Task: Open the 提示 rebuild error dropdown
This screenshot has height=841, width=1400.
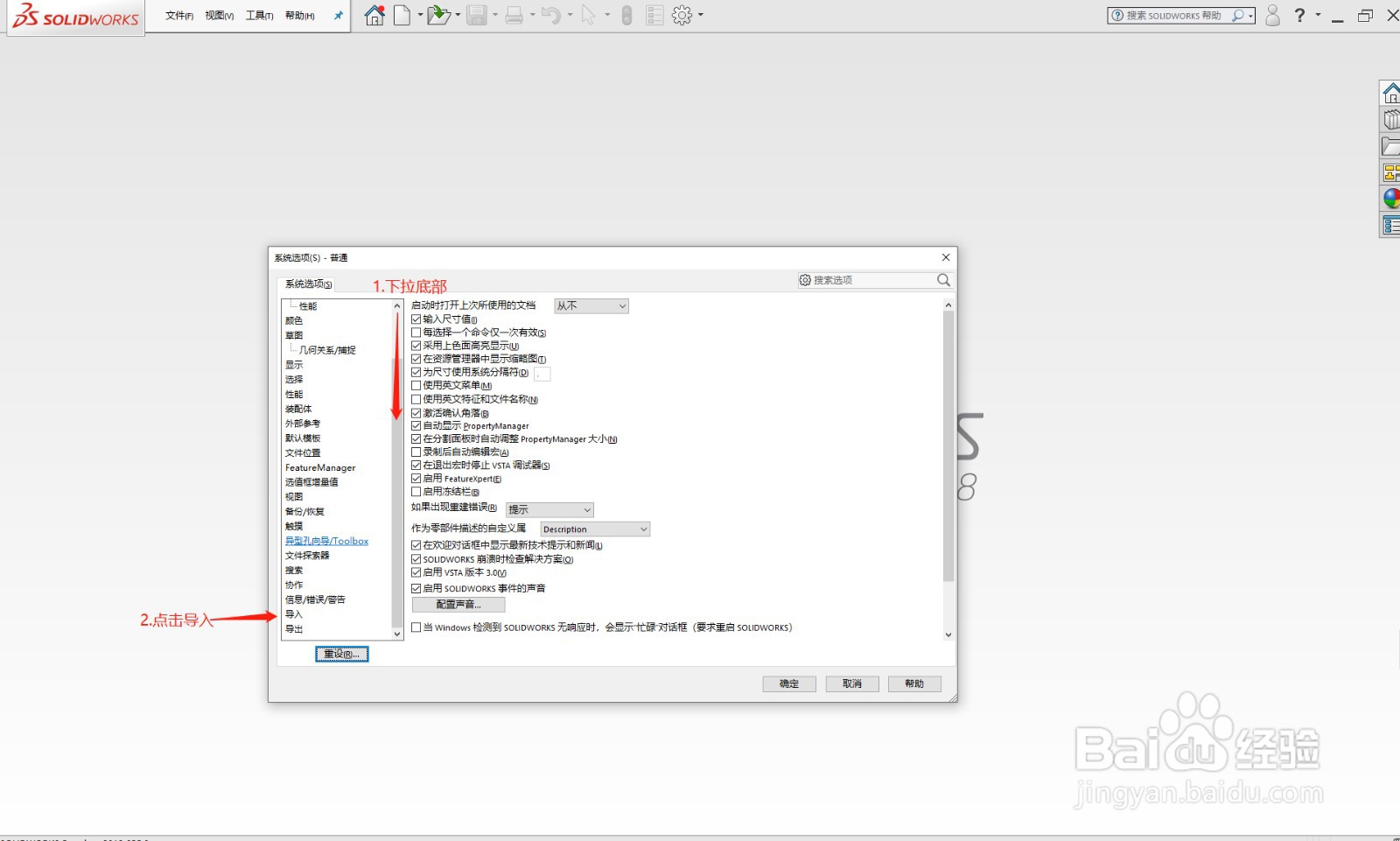Action: tap(549, 509)
